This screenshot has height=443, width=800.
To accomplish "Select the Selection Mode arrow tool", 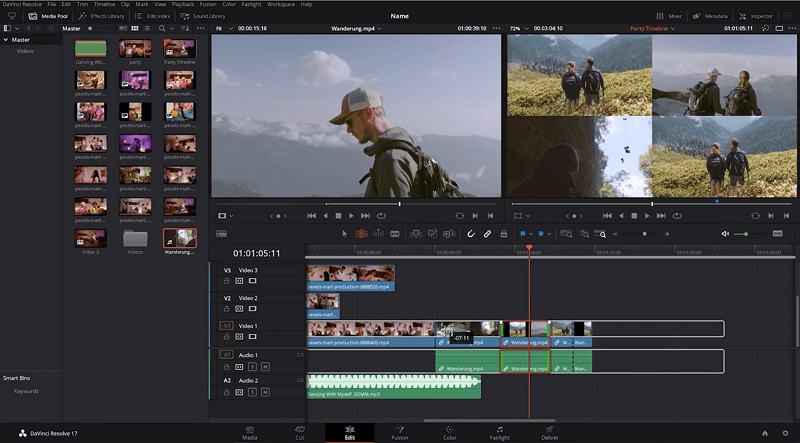I will (x=344, y=234).
